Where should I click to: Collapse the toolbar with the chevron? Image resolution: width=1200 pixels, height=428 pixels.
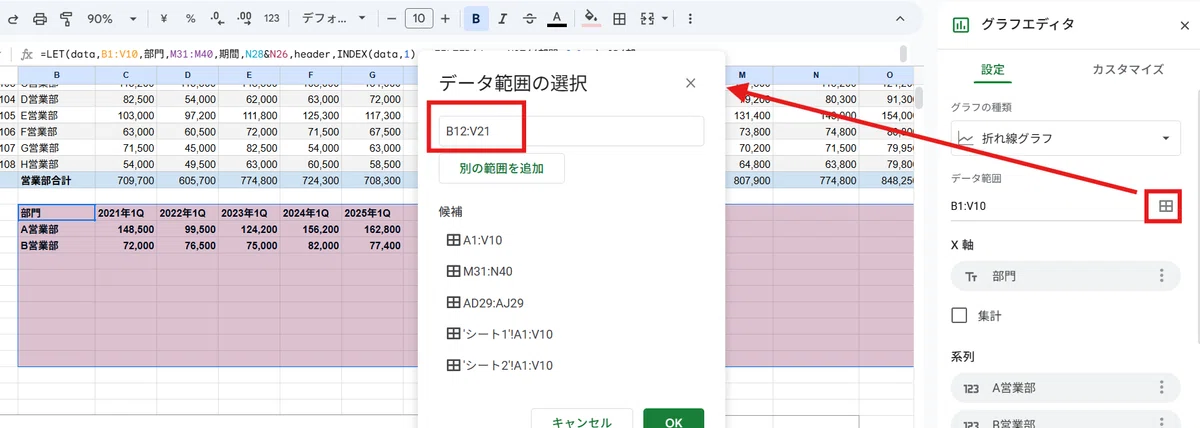click(898, 18)
